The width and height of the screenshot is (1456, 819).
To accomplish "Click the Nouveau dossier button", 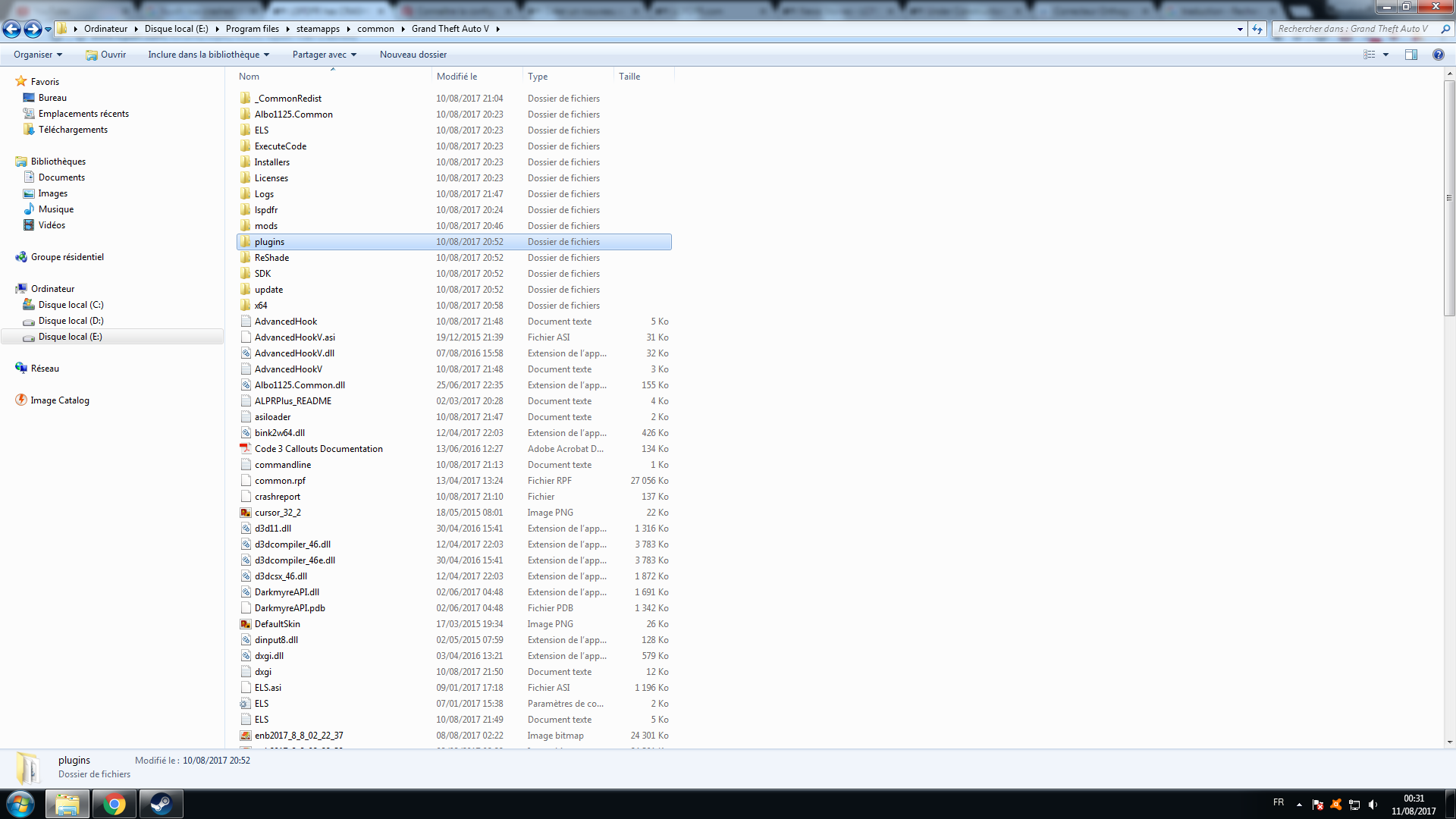I will [413, 55].
